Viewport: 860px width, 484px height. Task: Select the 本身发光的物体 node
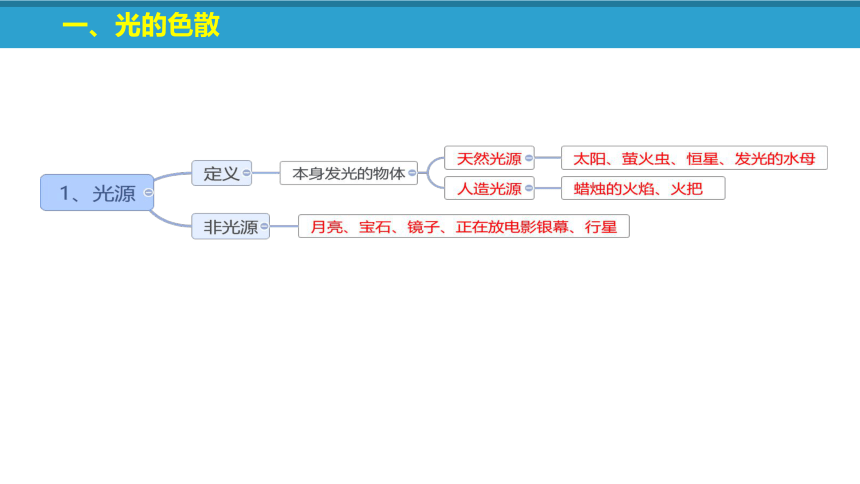point(349,173)
